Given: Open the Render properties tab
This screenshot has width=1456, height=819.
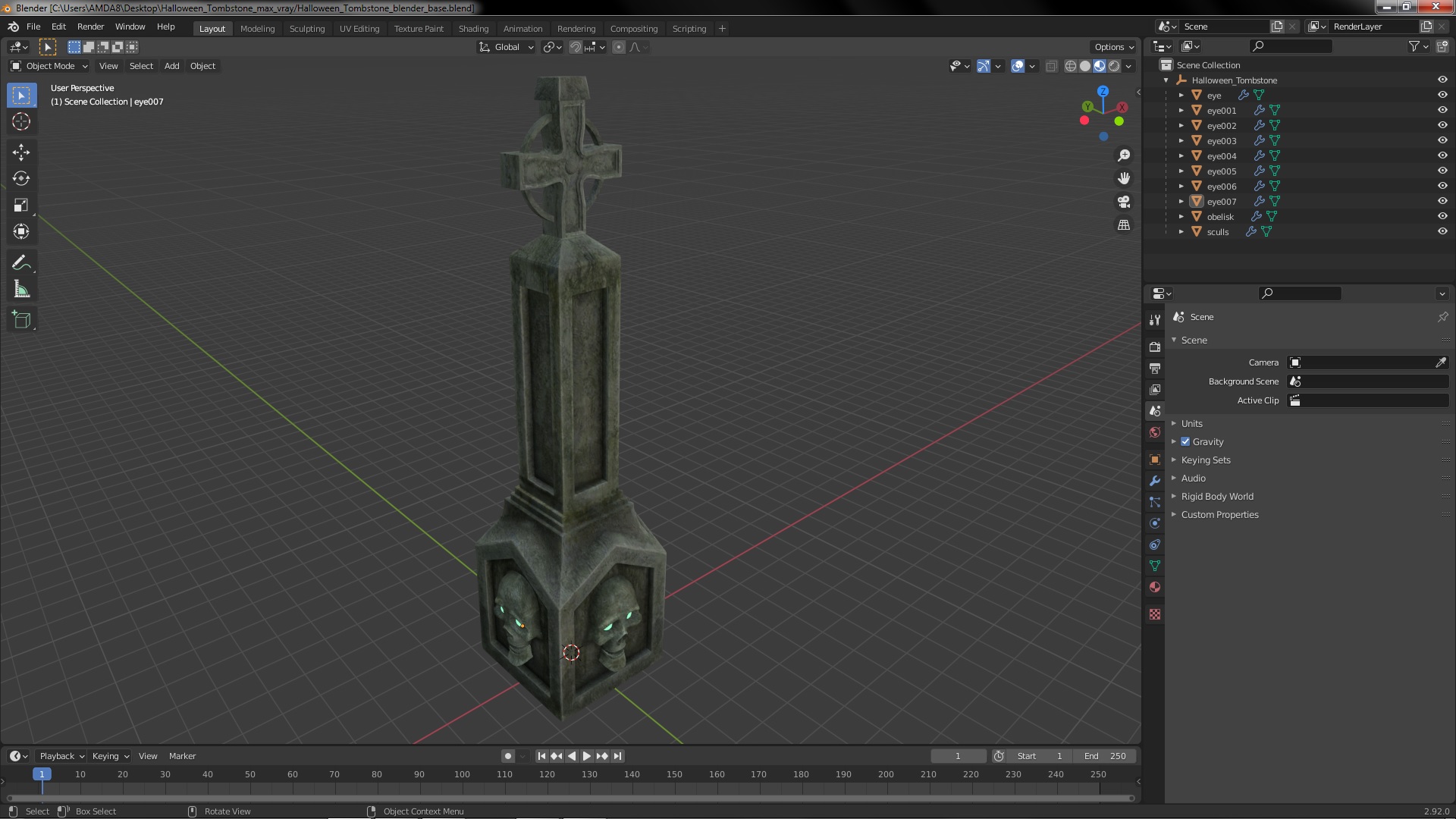Looking at the screenshot, I should [1155, 347].
